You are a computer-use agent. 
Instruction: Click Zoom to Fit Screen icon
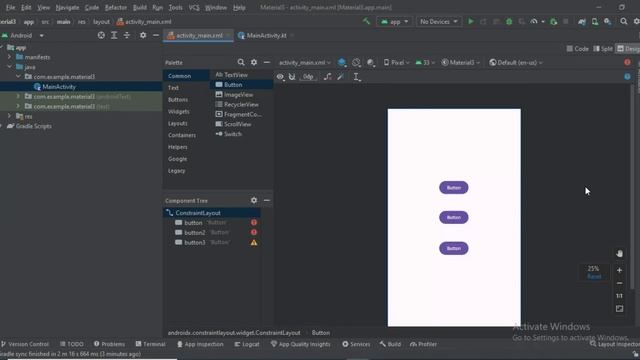619,309
